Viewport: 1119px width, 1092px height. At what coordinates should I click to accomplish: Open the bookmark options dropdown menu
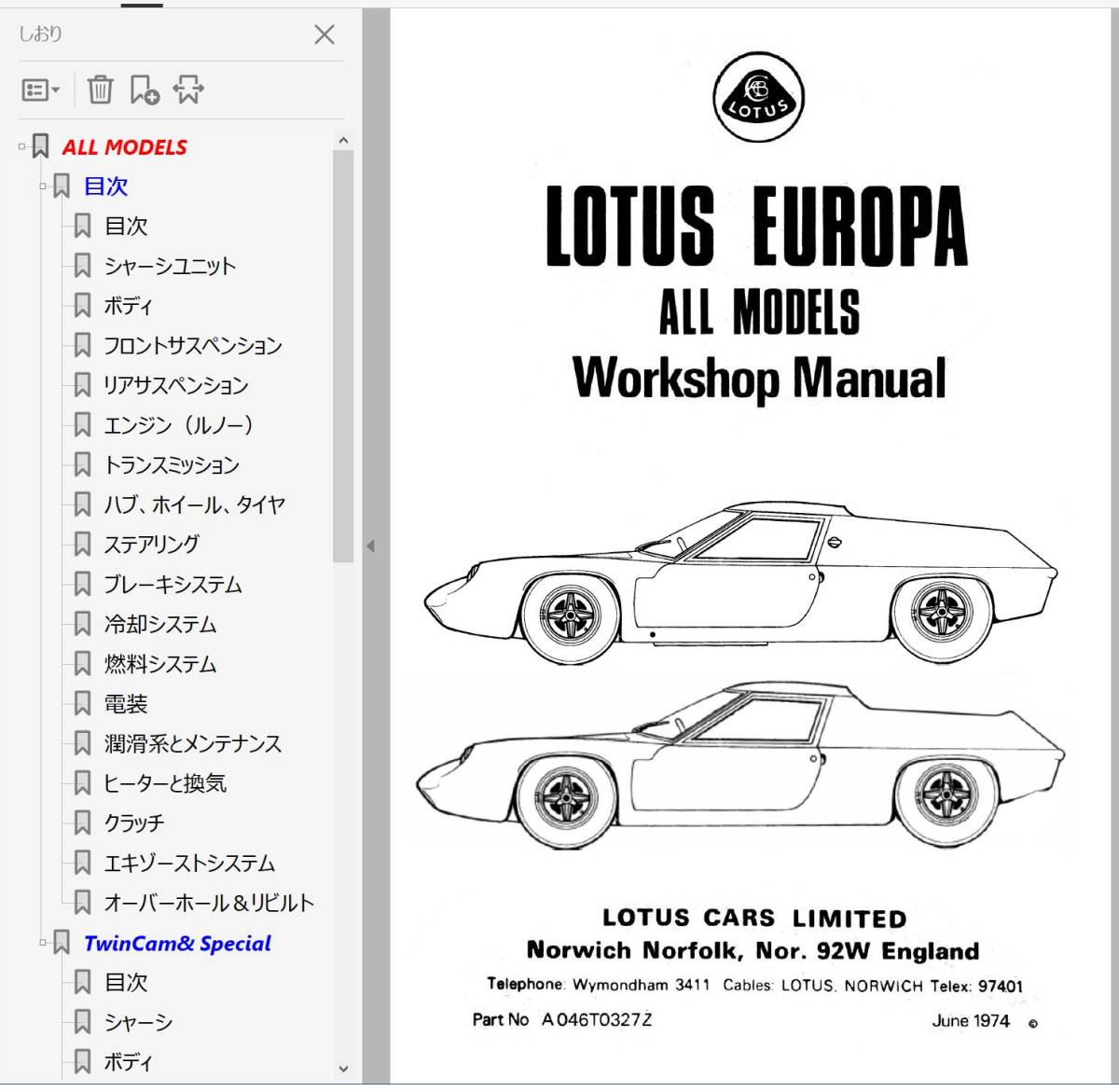[x=40, y=90]
